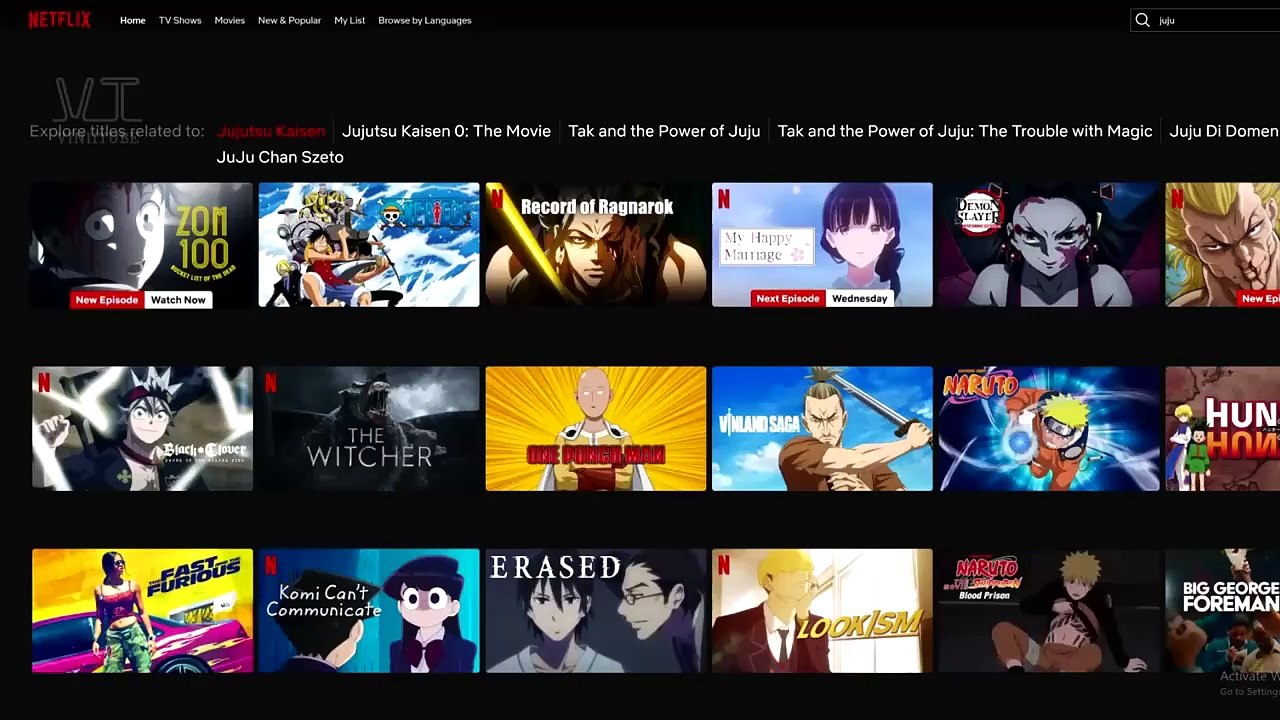Viewport: 1280px width, 720px height.
Task: Click Next Episode badge on My Happy Marriage
Action: pyautogui.click(x=788, y=299)
